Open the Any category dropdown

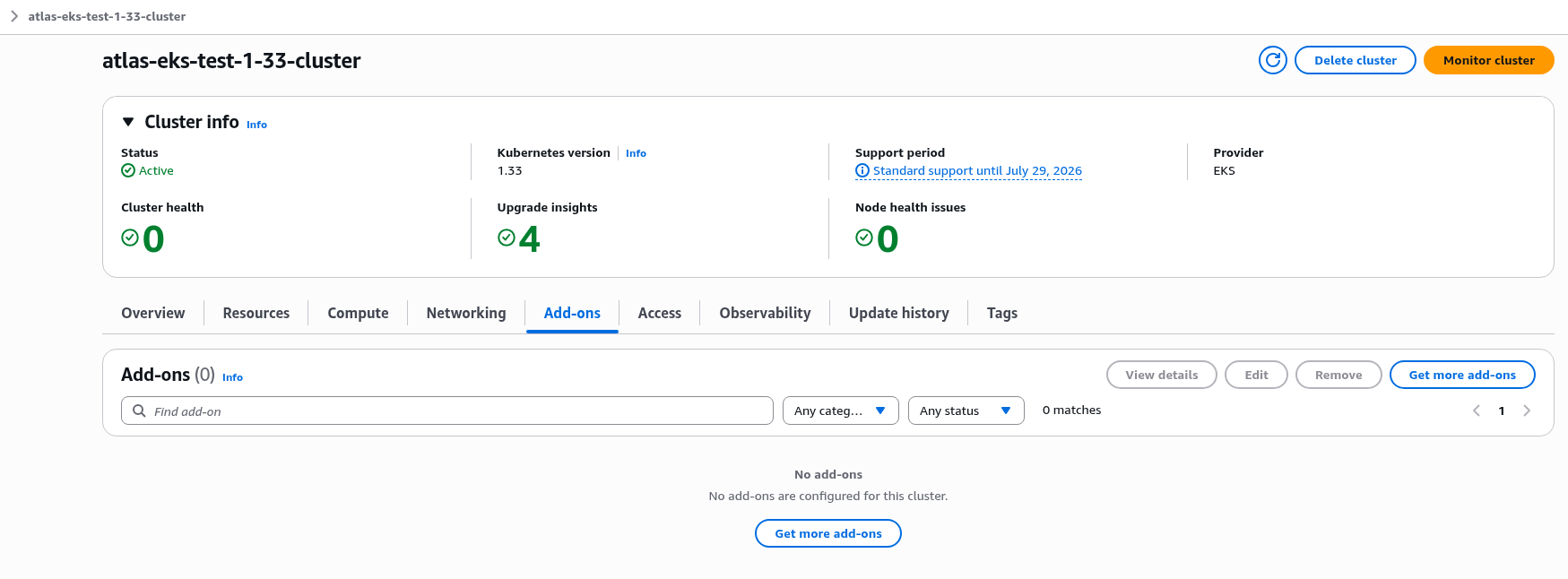coord(840,410)
